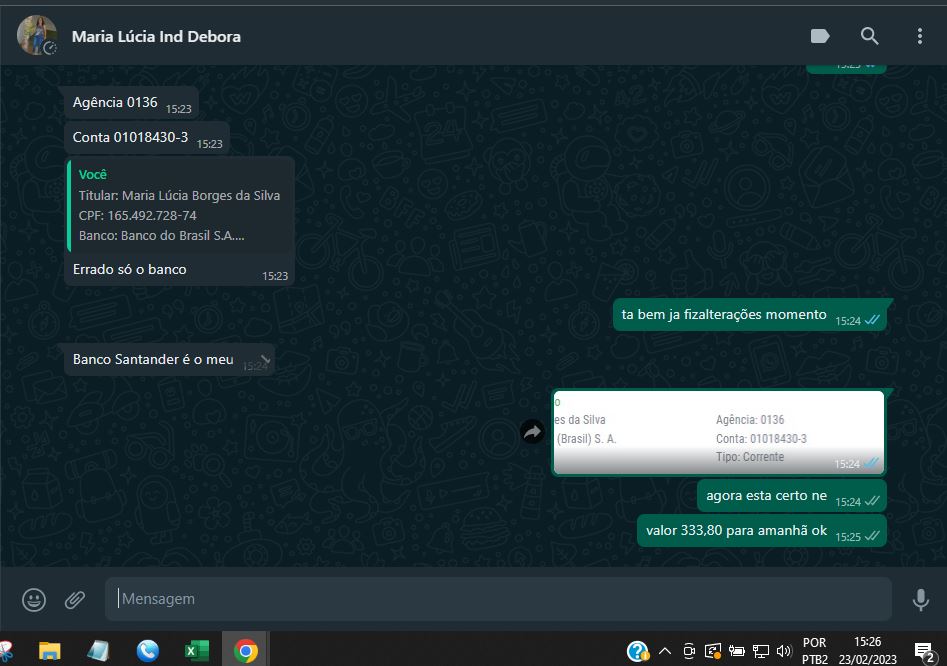Show hidden system tray icons

(x=664, y=651)
